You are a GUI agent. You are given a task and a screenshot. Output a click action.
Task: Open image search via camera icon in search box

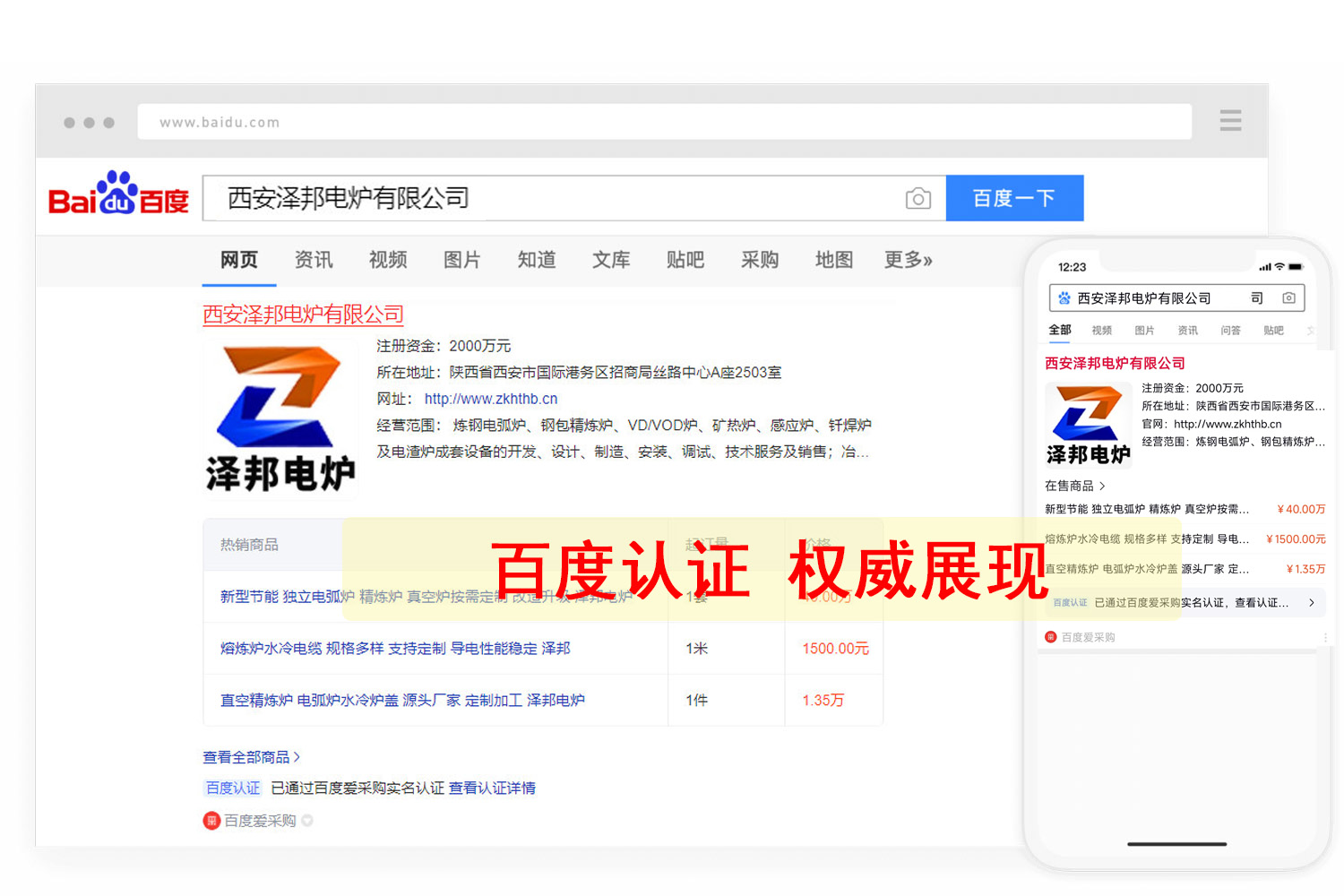pos(918,198)
